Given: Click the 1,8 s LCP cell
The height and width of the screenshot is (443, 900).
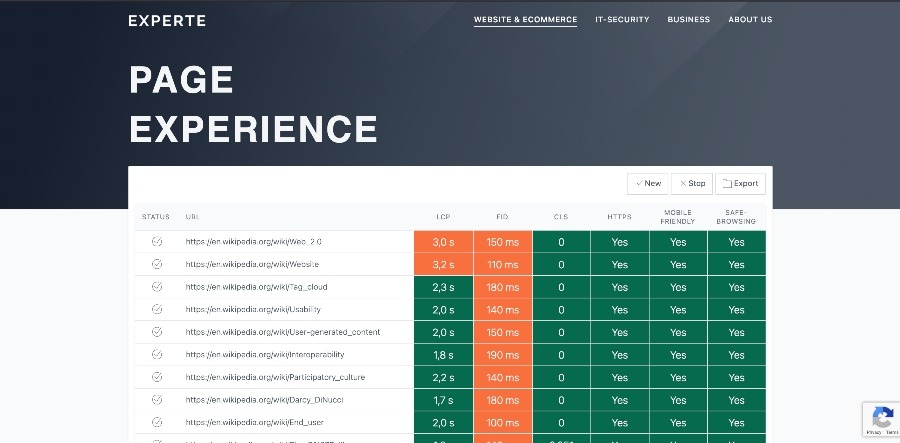Looking at the screenshot, I should coord(443,355).
